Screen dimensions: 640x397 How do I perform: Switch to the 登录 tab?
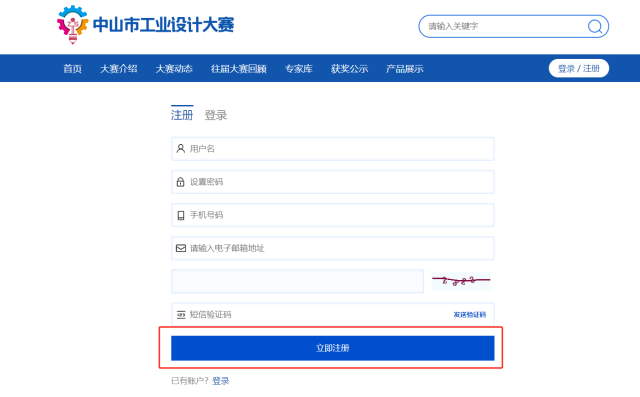216,115
